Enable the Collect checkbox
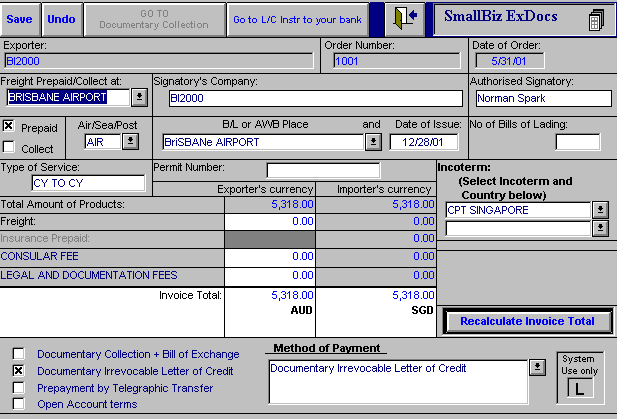The image size is (617, 419). [x=9, y=148]
